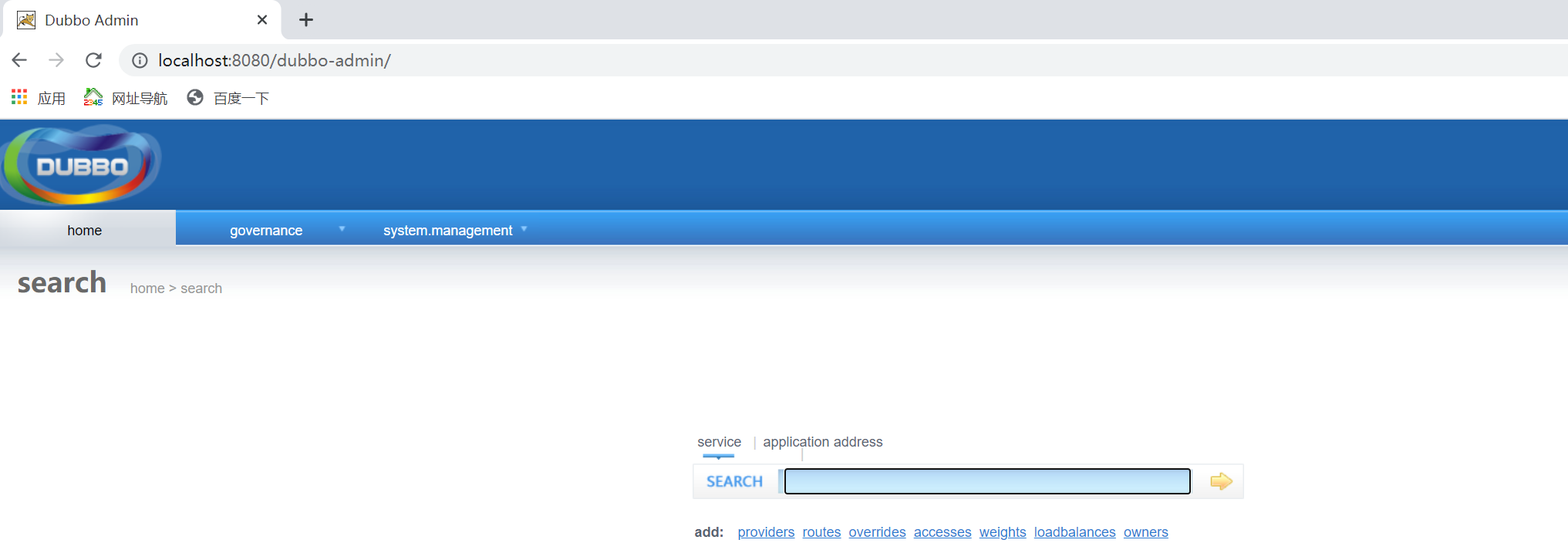Select the Dubbo Admin browser tab

click(x=140, y=20)
